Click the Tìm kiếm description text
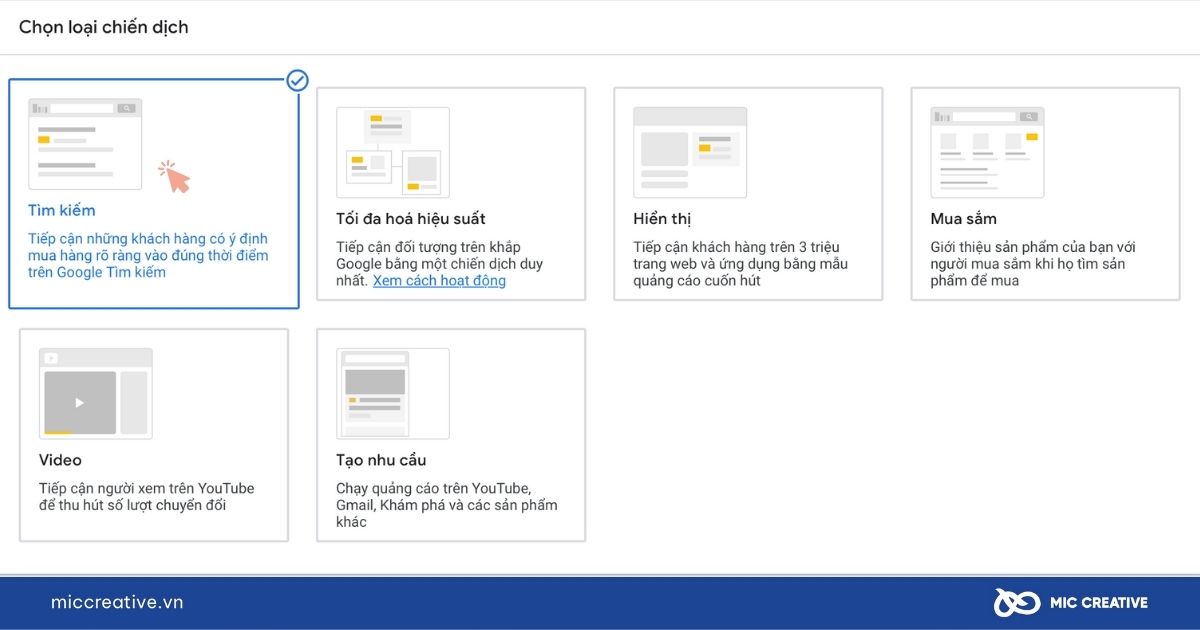This screenshot has width=1200, height=630. [x=148, y=256]
